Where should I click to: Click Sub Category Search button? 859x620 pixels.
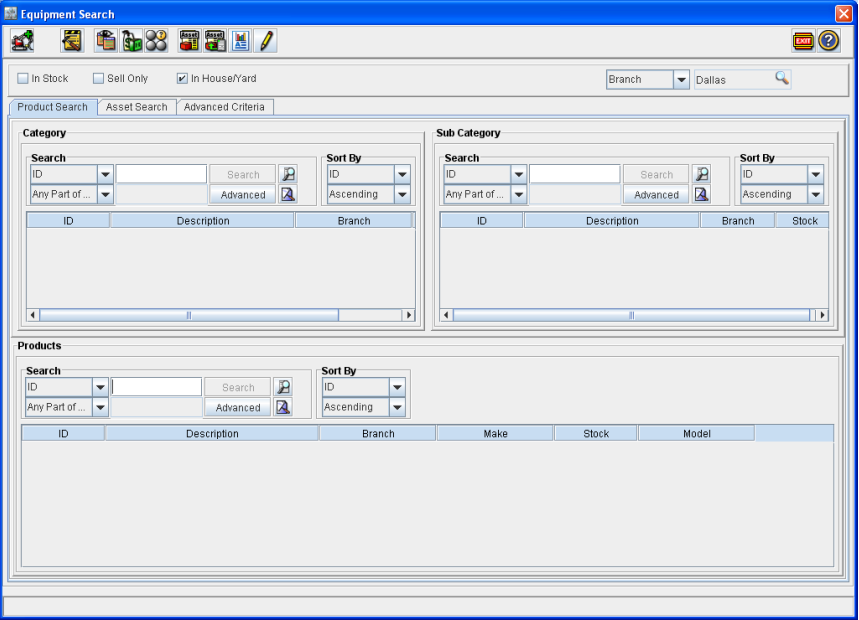tap(656, 174)
